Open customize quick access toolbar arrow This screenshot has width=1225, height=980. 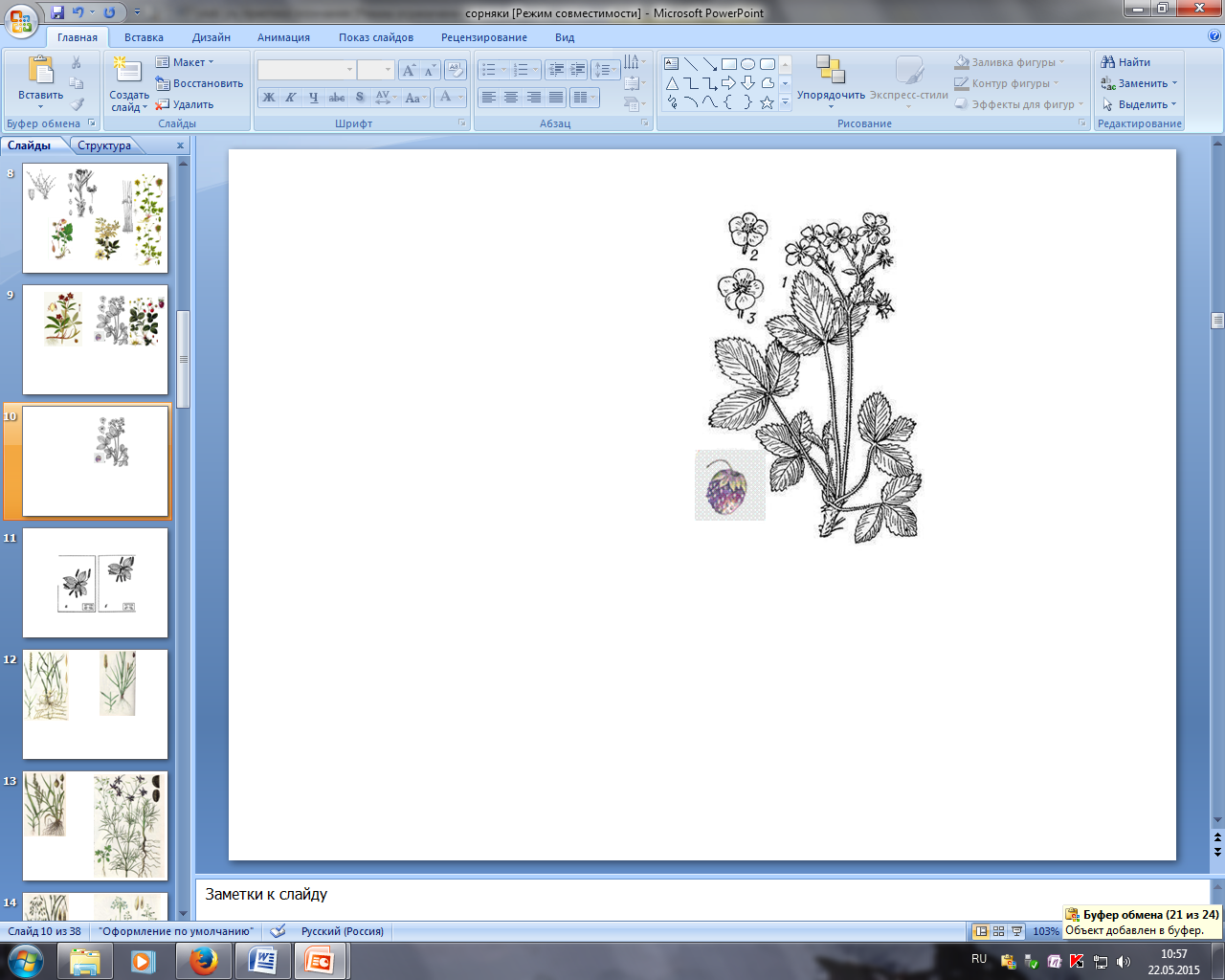click(137, 12)
